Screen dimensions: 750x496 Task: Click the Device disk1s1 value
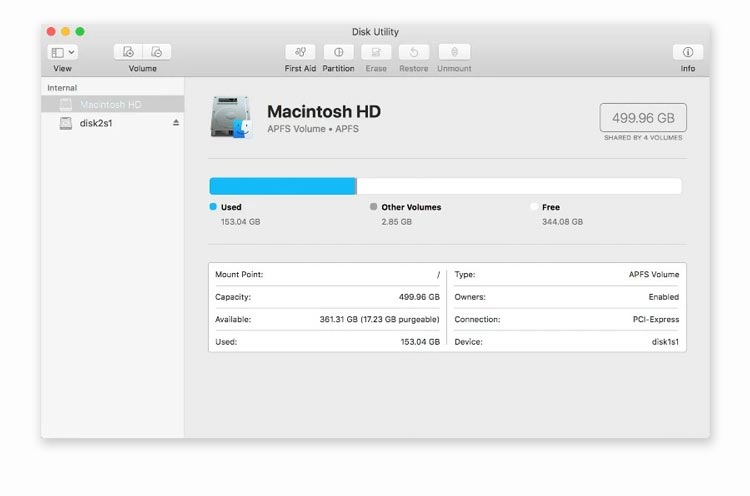[x=665, y=342]
